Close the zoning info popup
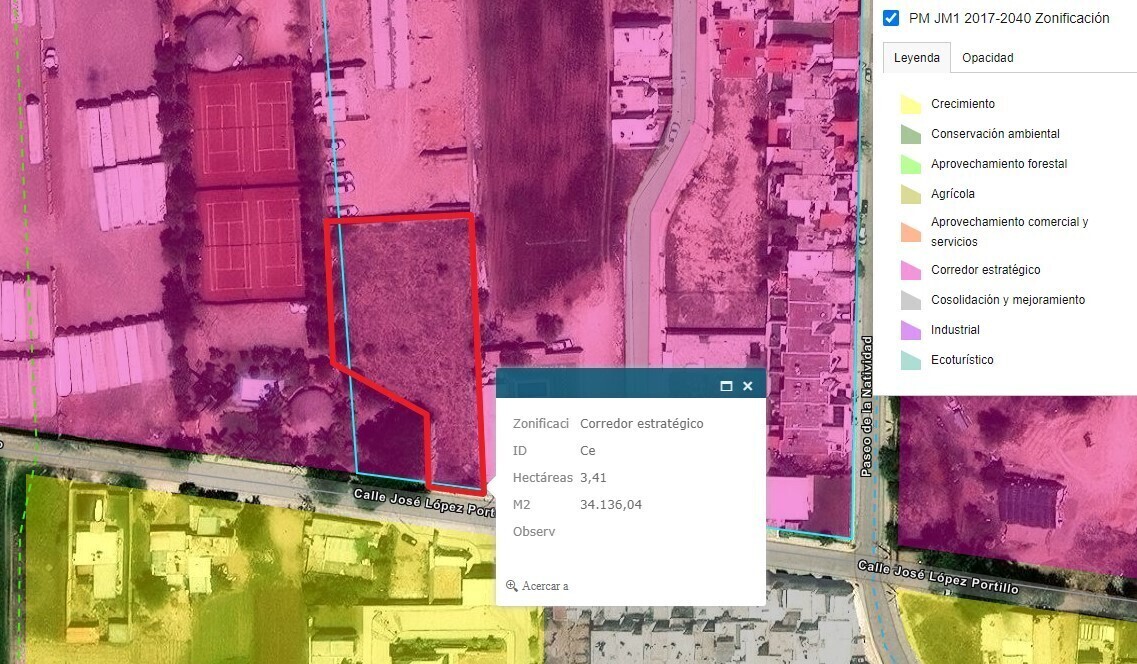The height and width of the screenshot is (664, 1137). click(747, 386)
